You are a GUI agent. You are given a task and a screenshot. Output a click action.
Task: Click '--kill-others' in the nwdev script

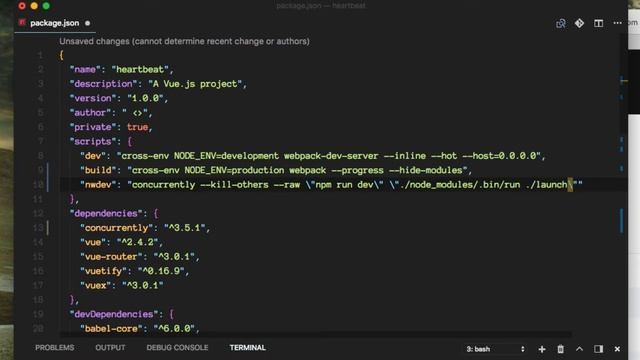234,185
